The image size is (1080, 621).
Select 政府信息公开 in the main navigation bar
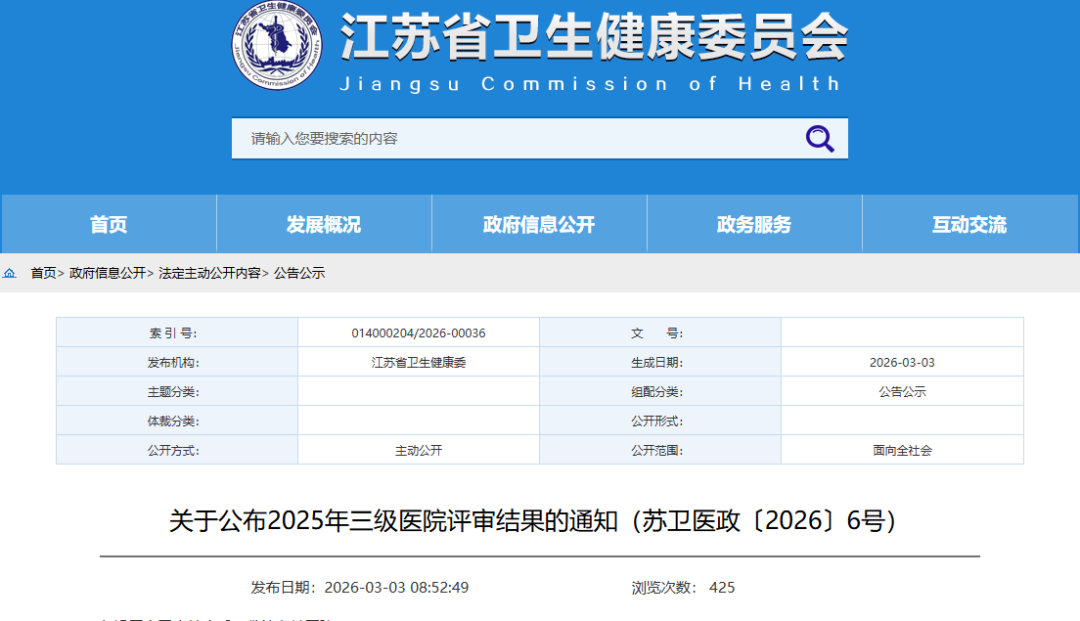click(539, 225)
